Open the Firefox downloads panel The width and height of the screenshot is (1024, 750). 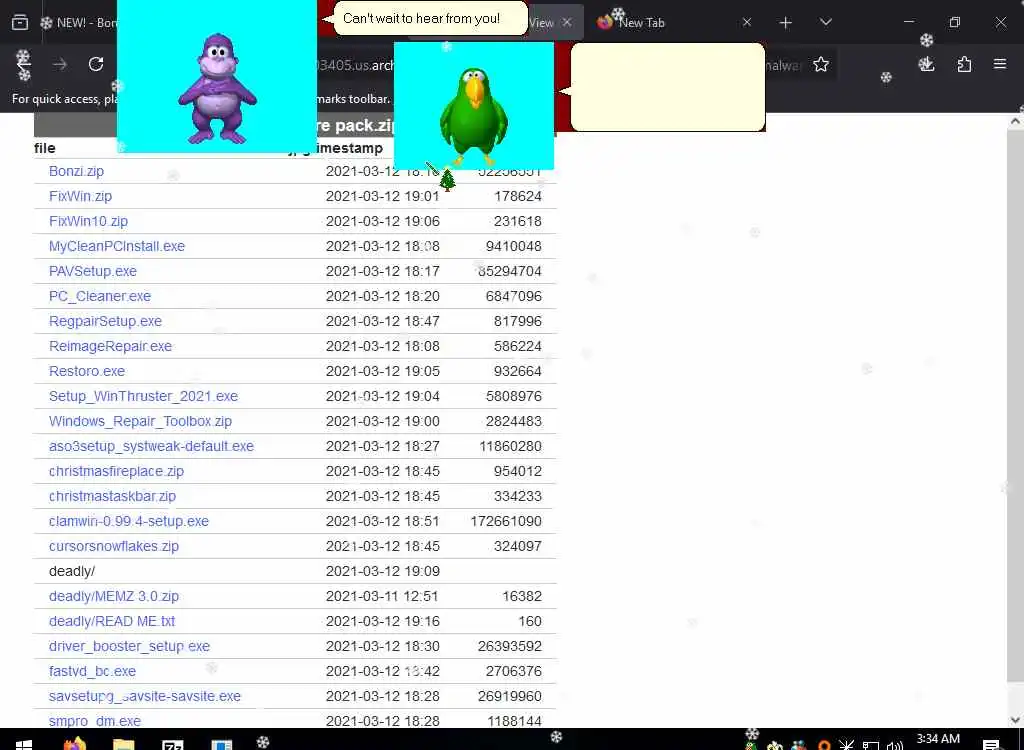point(926,64)
